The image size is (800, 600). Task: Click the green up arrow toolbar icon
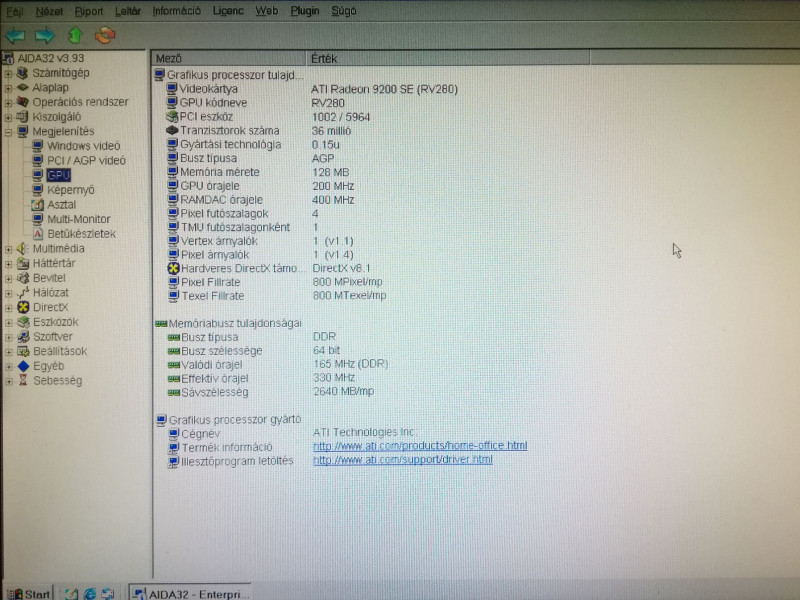coord(75,35)
